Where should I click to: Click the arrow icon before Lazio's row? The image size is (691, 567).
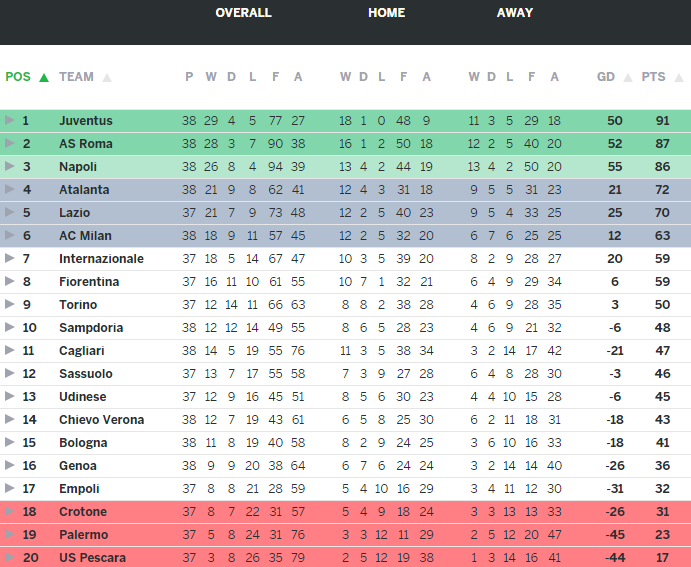(x=10, y=213)
